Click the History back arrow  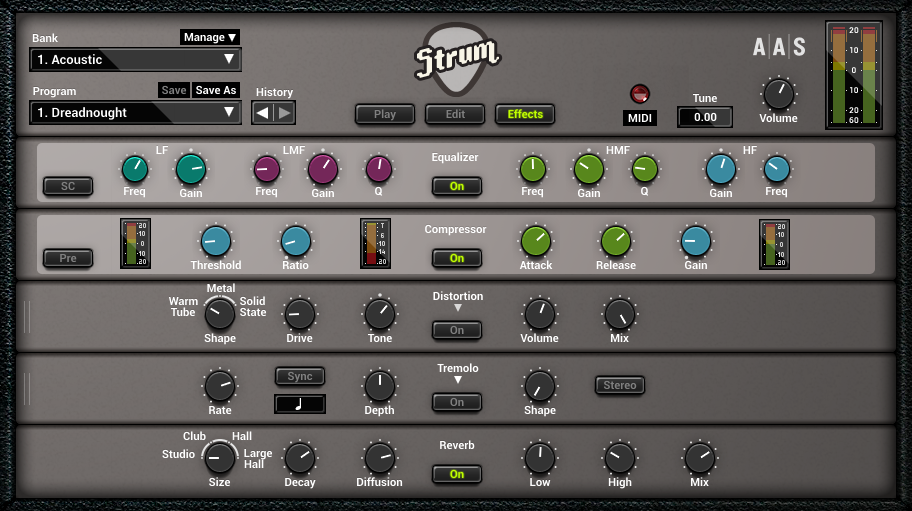coord(263,113)
